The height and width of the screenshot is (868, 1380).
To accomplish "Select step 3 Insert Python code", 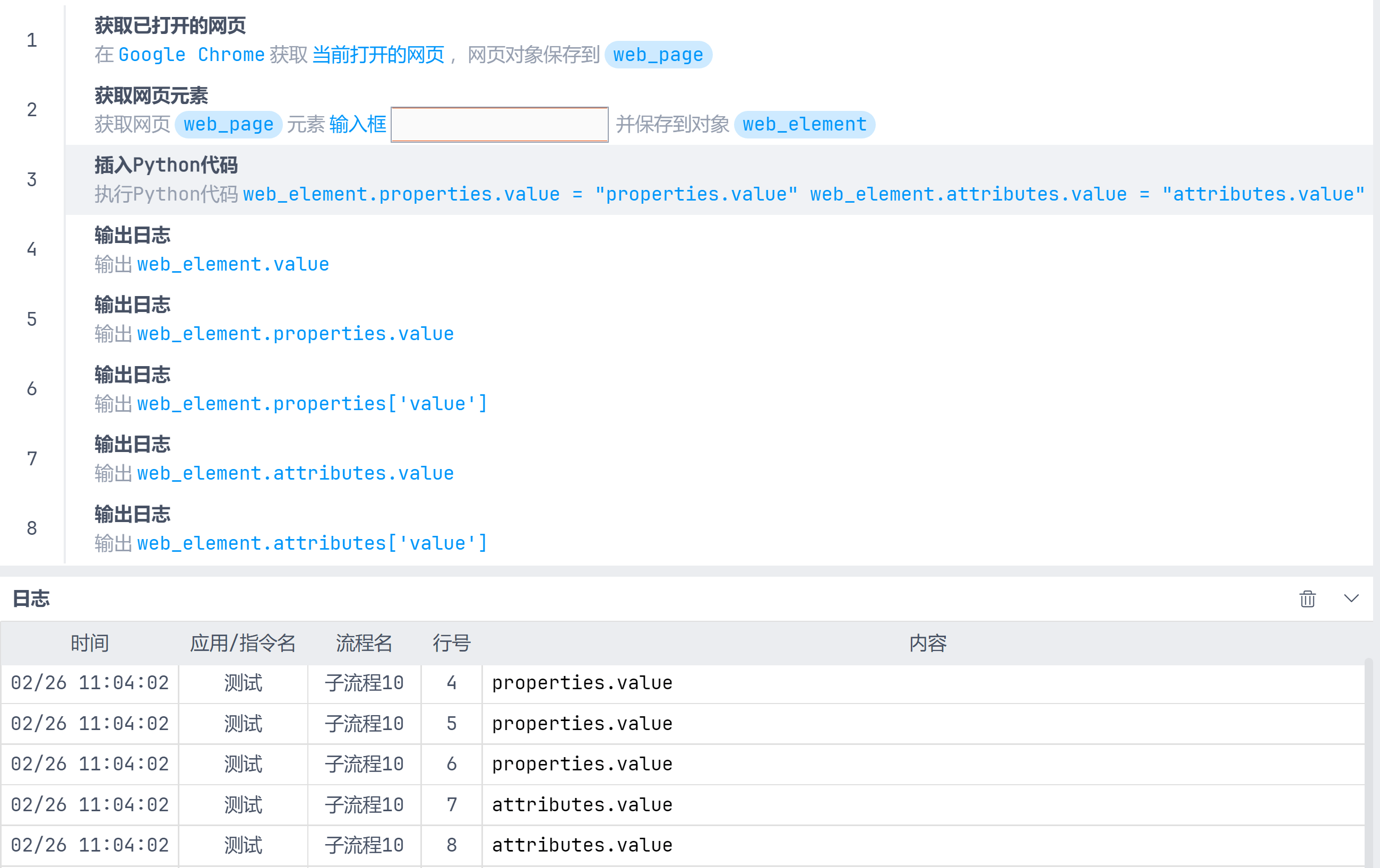I will click(166, 165).
